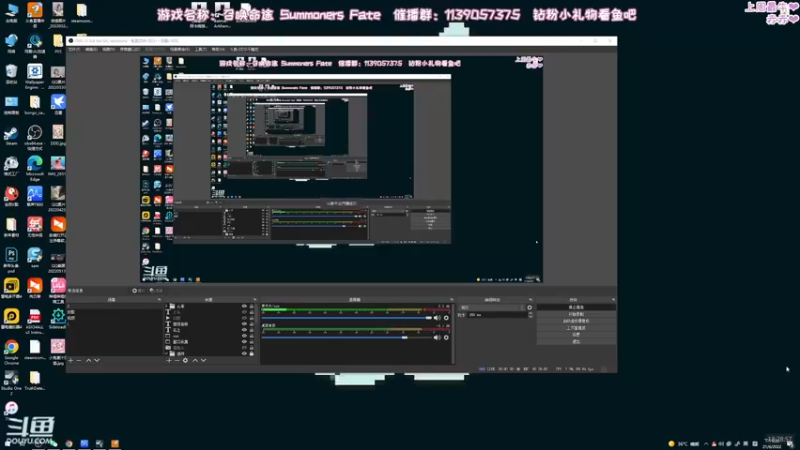Click the 退出 button in Controls
This screenshot has width=800, height=450.
point(576,341)
